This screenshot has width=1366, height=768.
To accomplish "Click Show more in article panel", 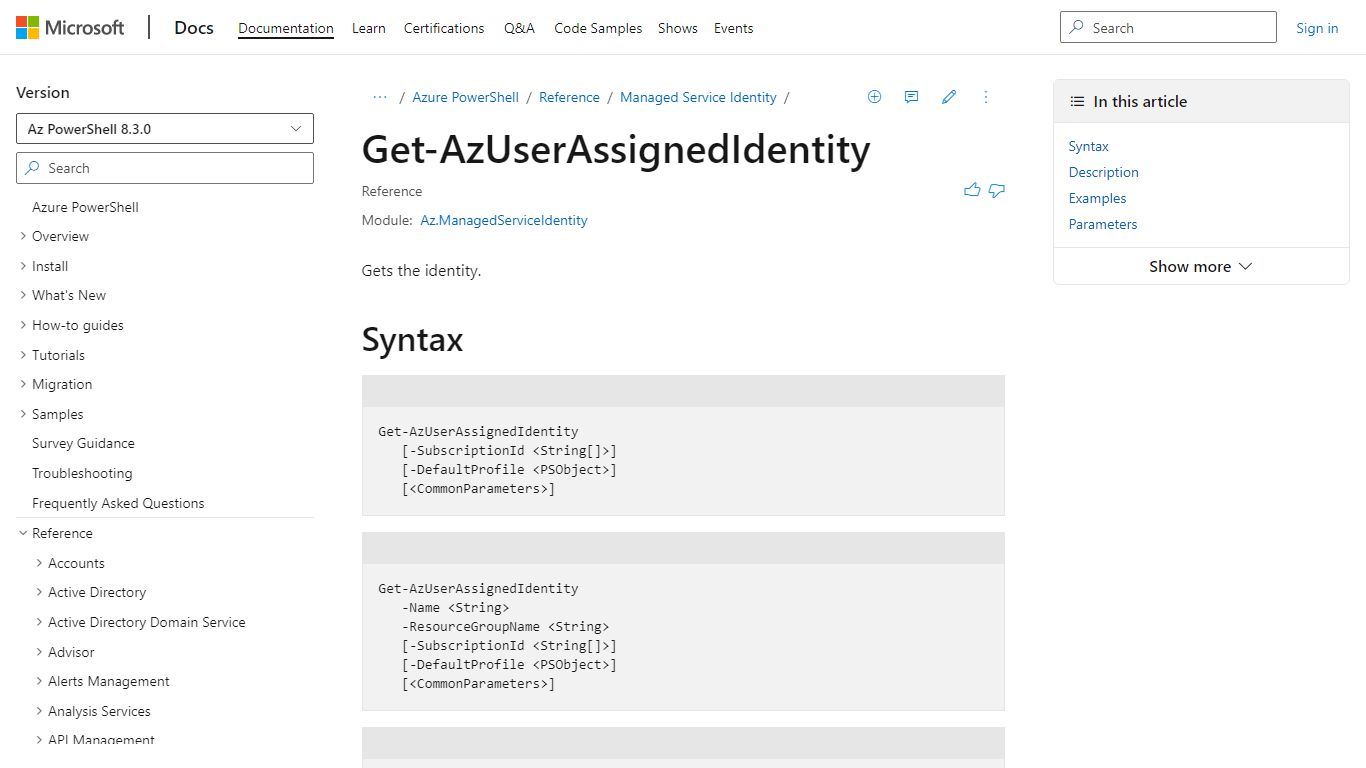I will coord(1201,266).
